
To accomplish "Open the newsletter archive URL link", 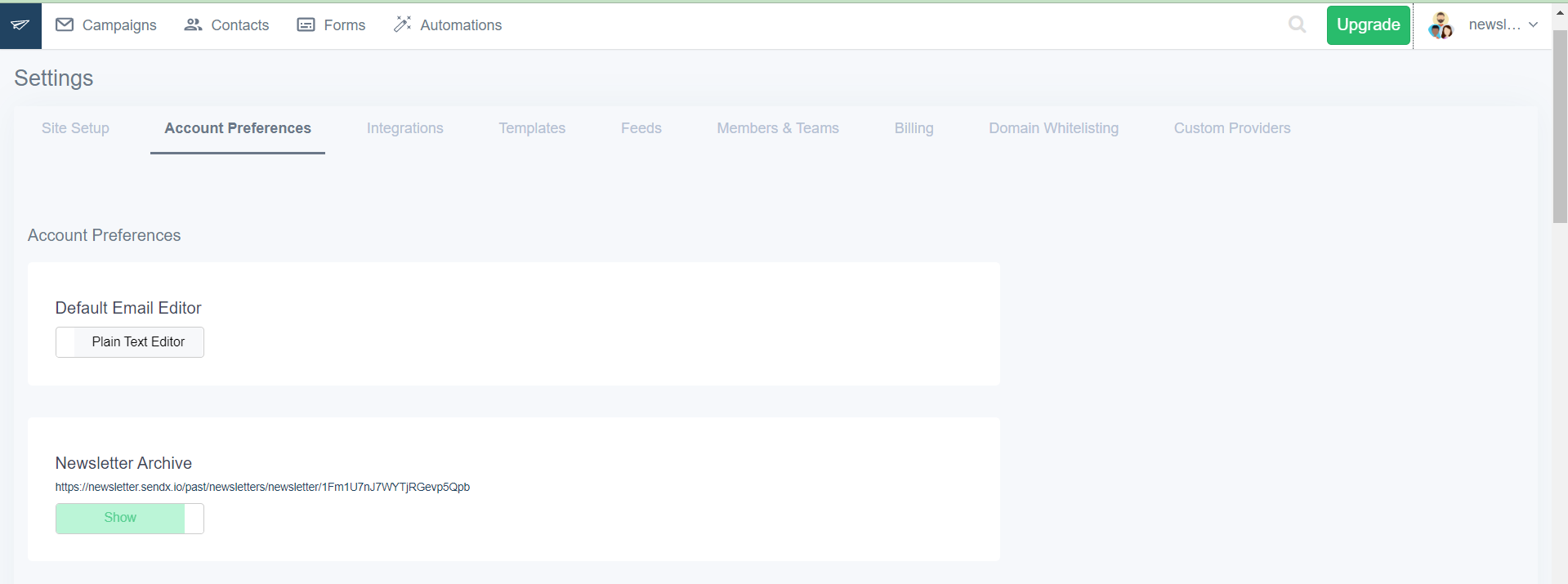I will pyautogui.click(x=262, y=487).
